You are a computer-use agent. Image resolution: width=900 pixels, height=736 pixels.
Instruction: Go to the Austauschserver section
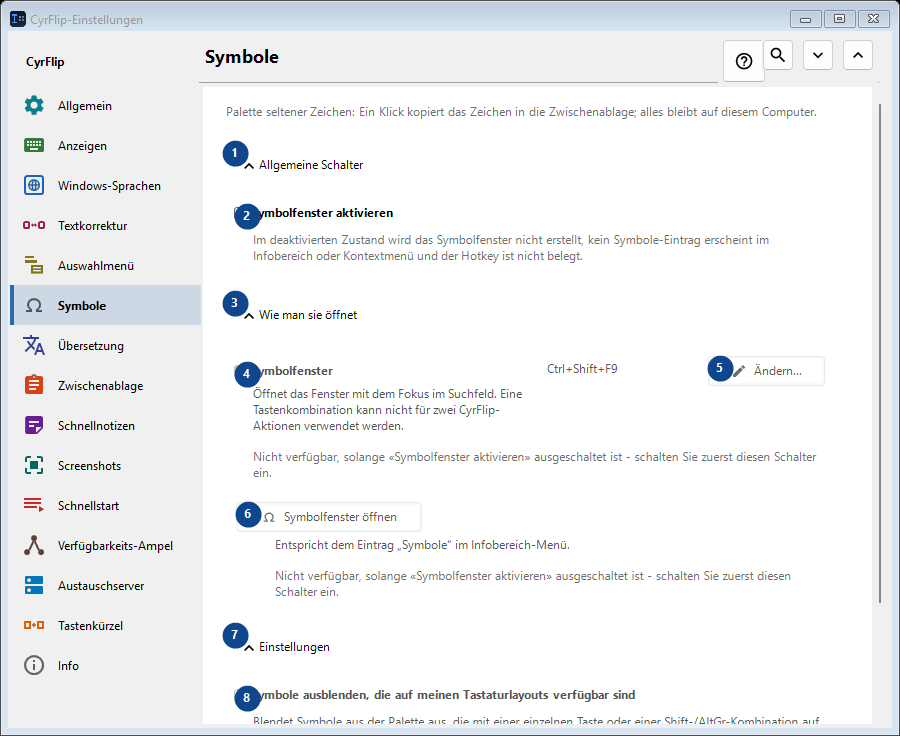(x=106, y=586)
